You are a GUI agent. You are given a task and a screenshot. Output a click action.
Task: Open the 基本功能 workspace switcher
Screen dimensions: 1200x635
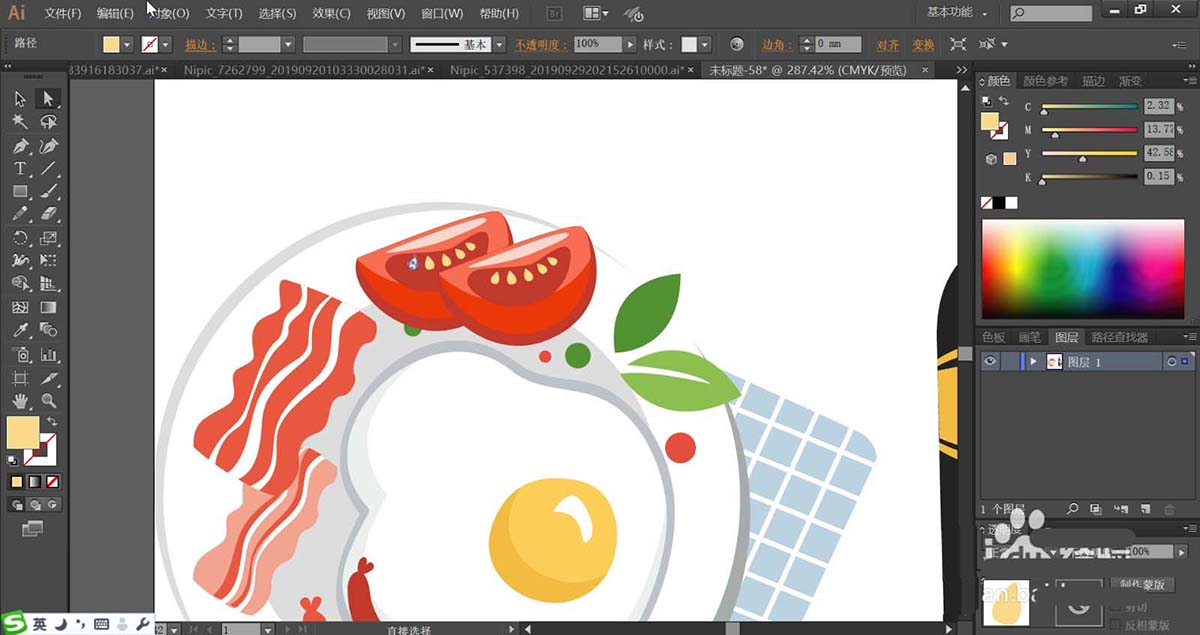click(x=957, y=13)
